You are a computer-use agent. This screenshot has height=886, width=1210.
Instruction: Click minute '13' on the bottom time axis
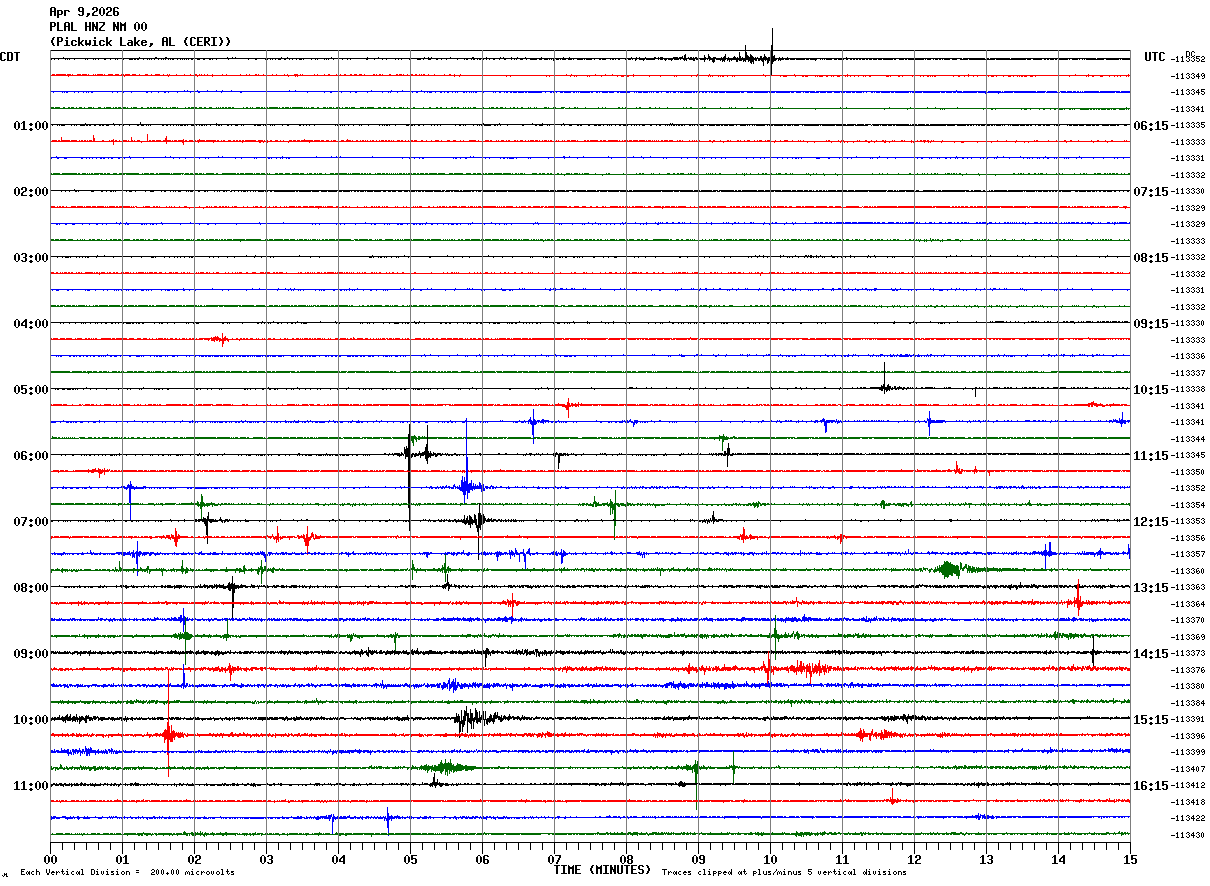986,859
